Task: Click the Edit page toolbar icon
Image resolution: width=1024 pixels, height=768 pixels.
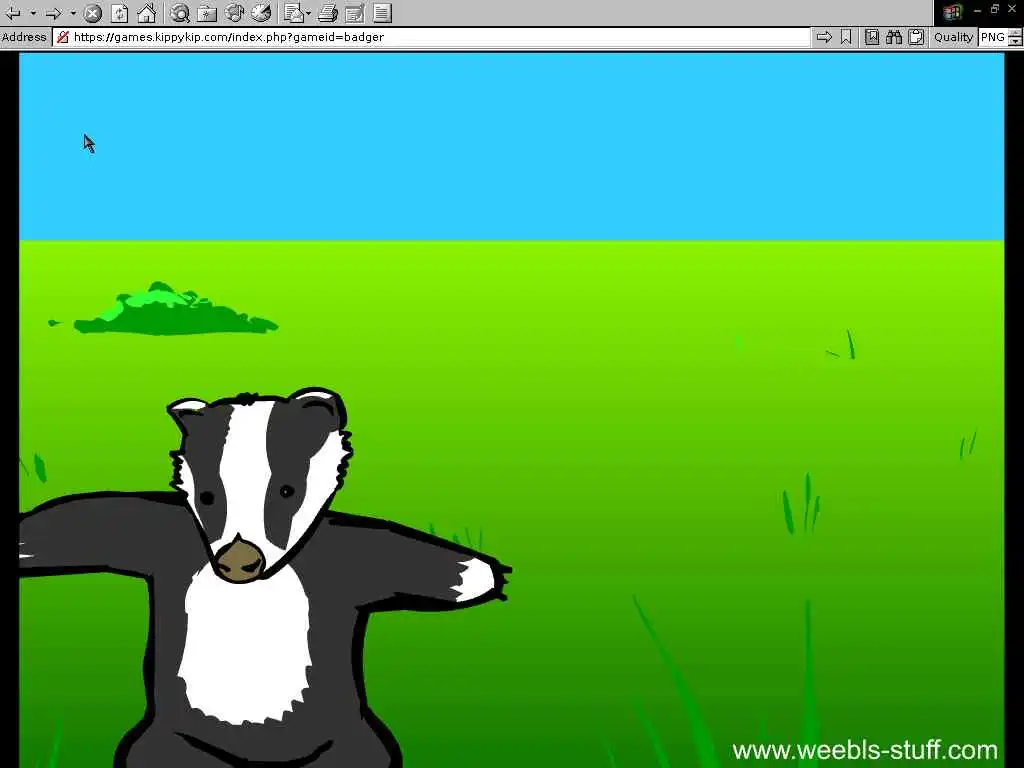Action: [x=355, y=12]
